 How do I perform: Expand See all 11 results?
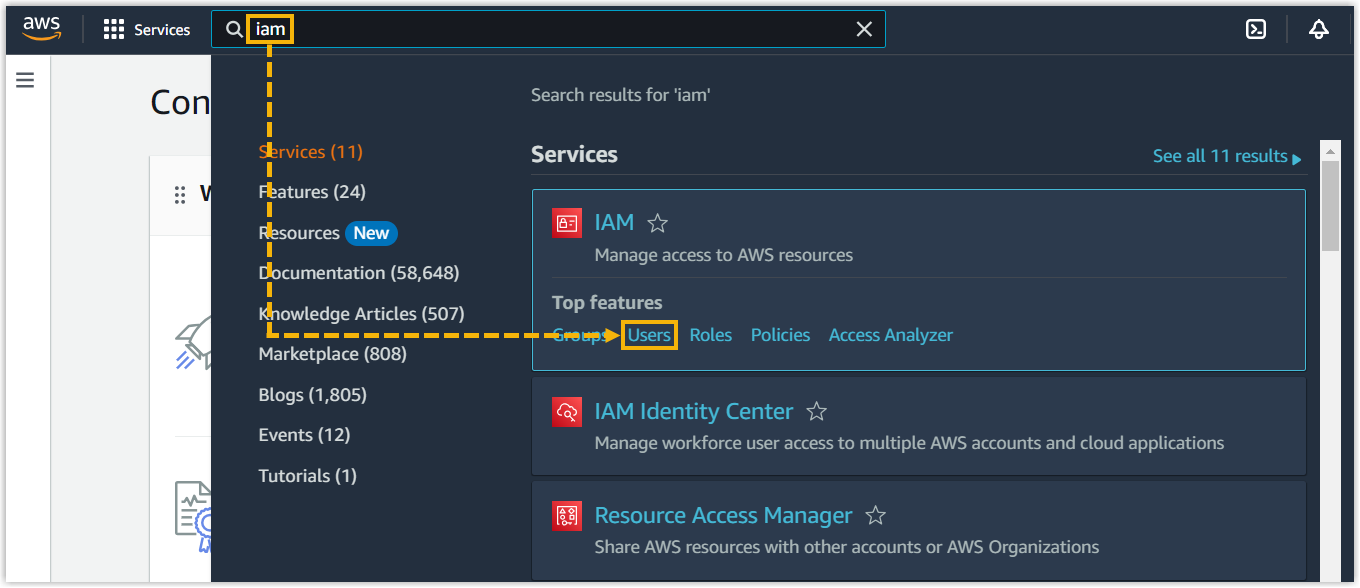click(1227, 156)
